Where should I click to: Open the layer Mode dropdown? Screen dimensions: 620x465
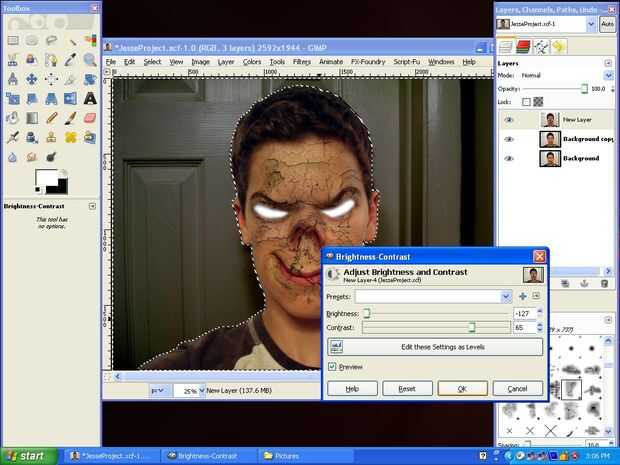(x=608, y=75)
